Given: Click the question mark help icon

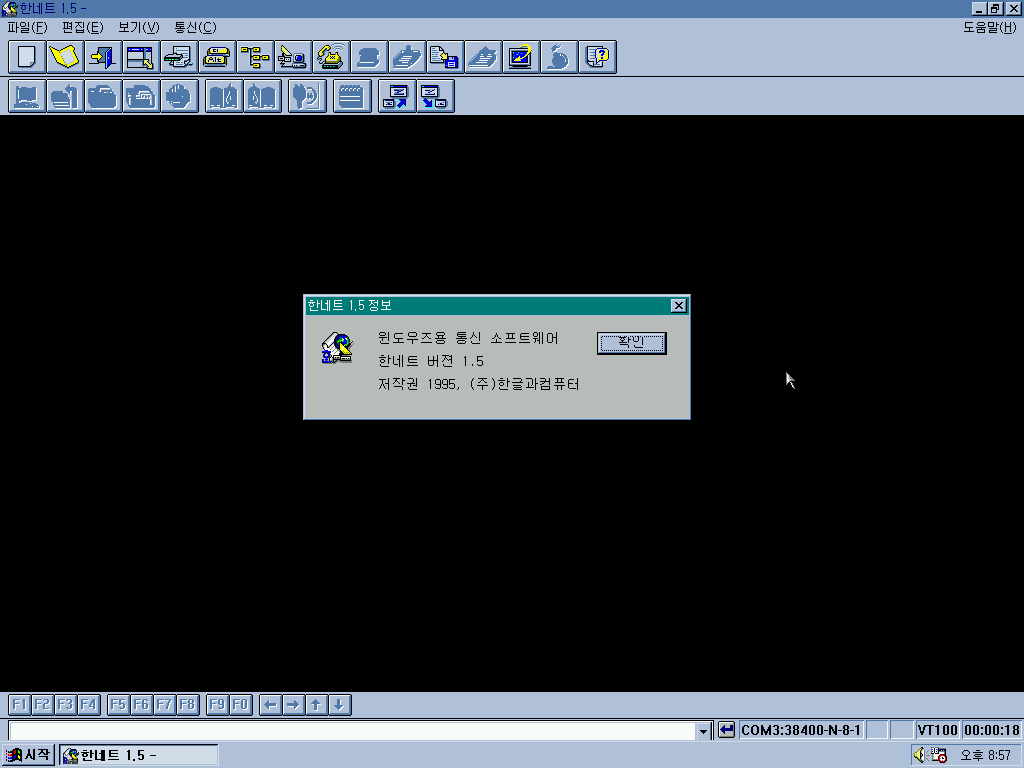Looking at the screenshot, I should coord(597,57).
